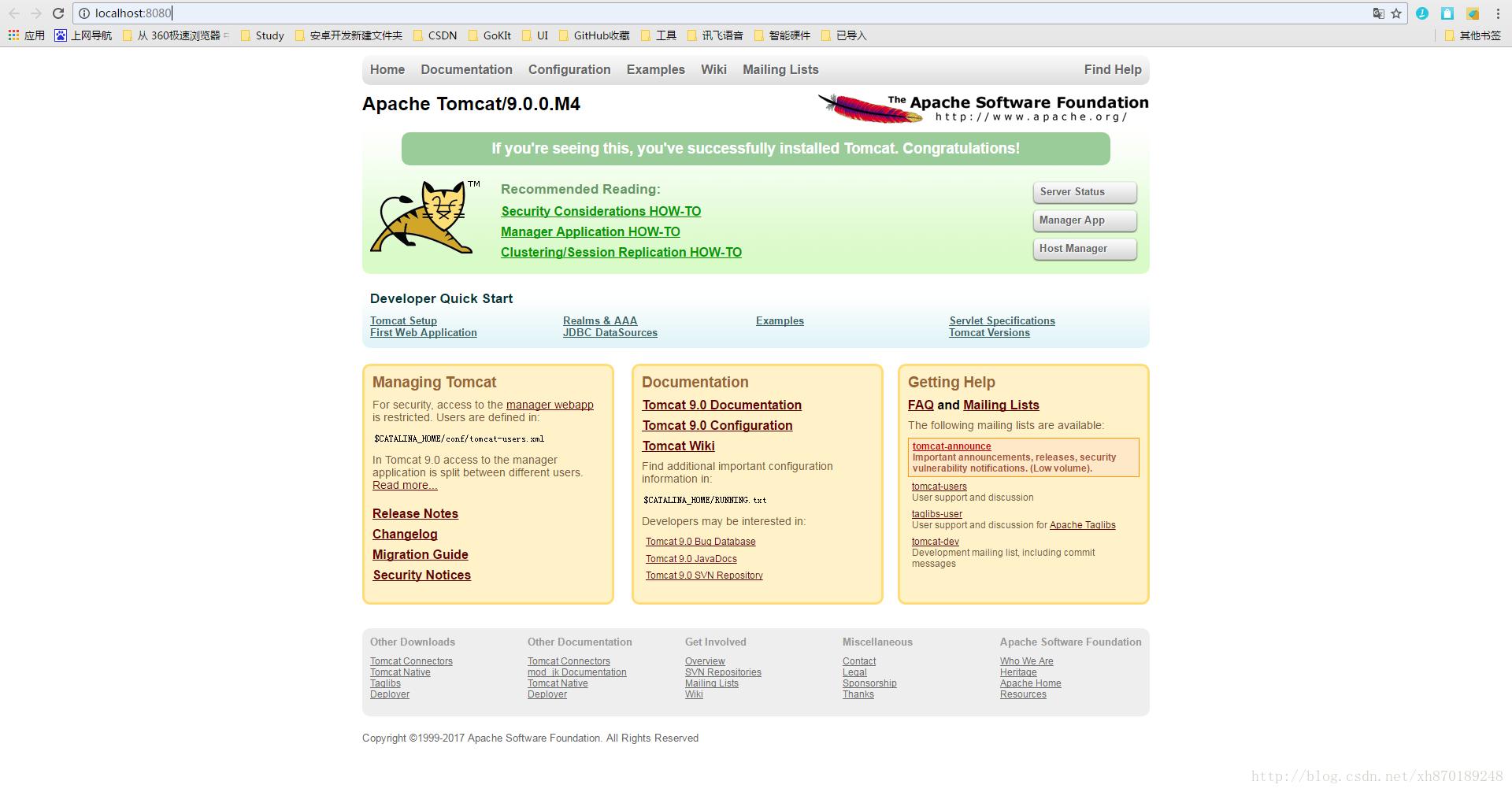Open Tomcat 9.0 Bug Database link
The image size is (1512, 792).
700,542
